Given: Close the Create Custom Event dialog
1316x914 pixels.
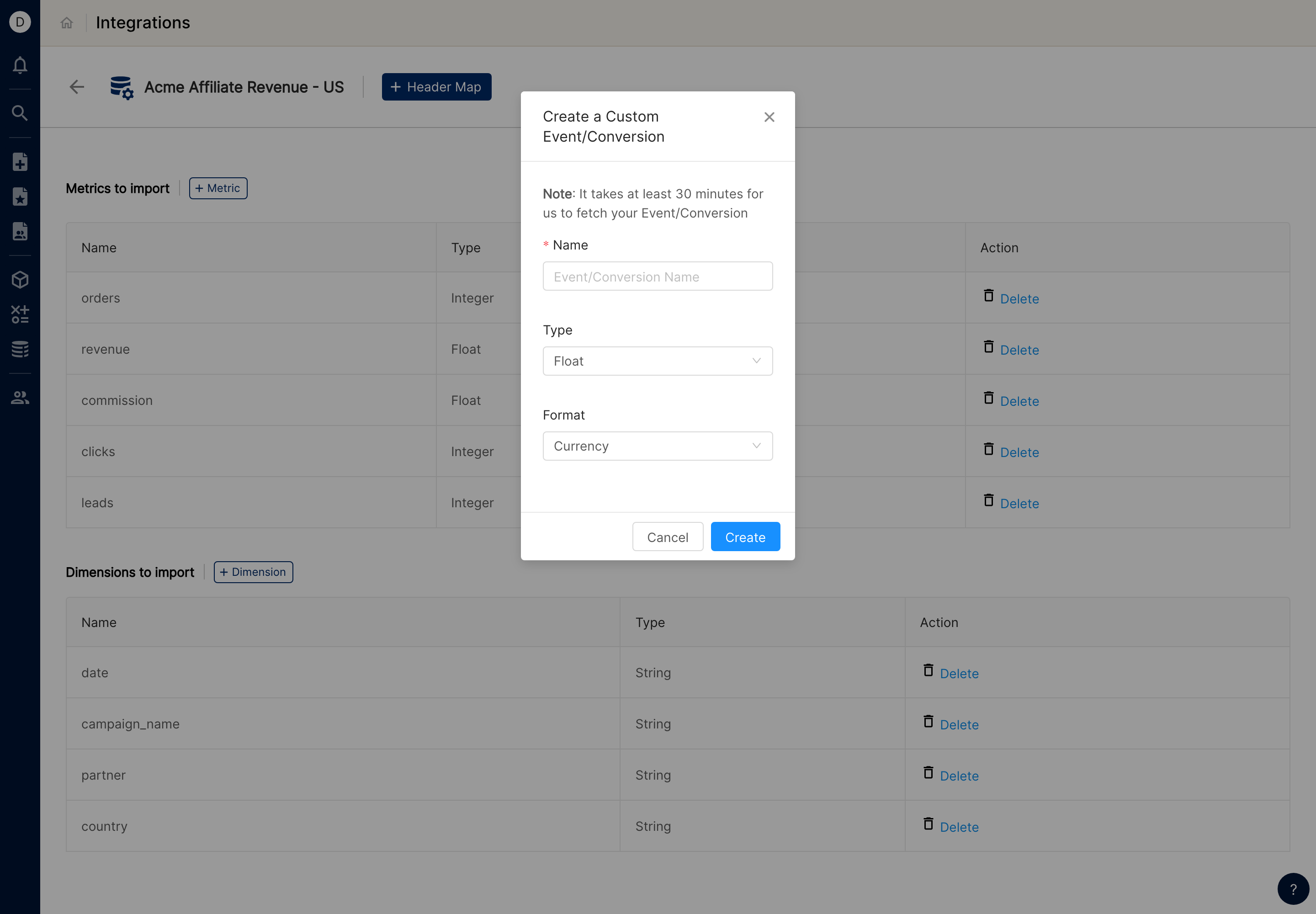Looking at the screenshot, I should click(x=769, y=117).
